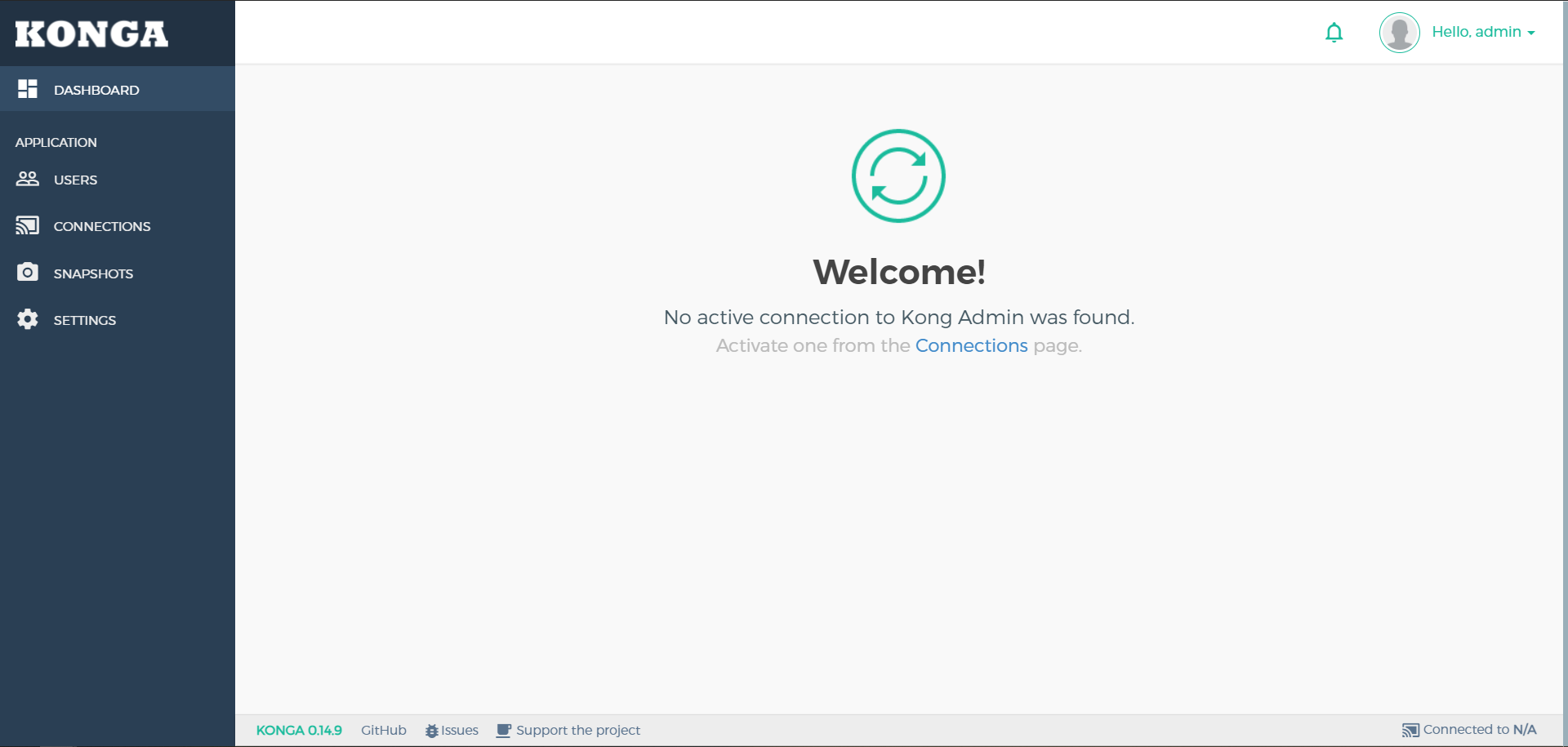This screenshot has height=747, width=1568.
Task: Click the bug icon beside Issues
Action: coord(431,731)
